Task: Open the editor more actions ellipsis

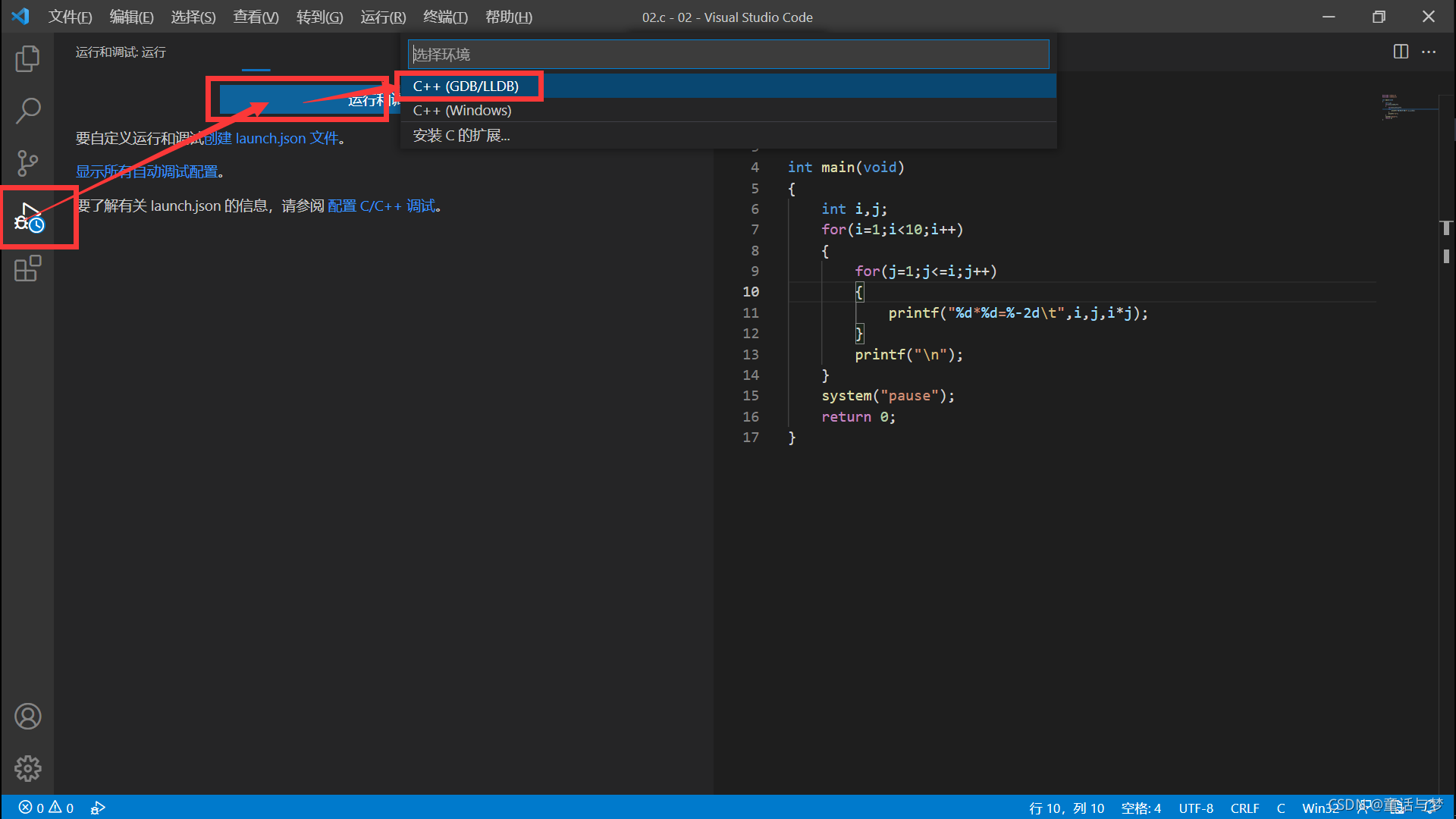Action: point(1429,52)
